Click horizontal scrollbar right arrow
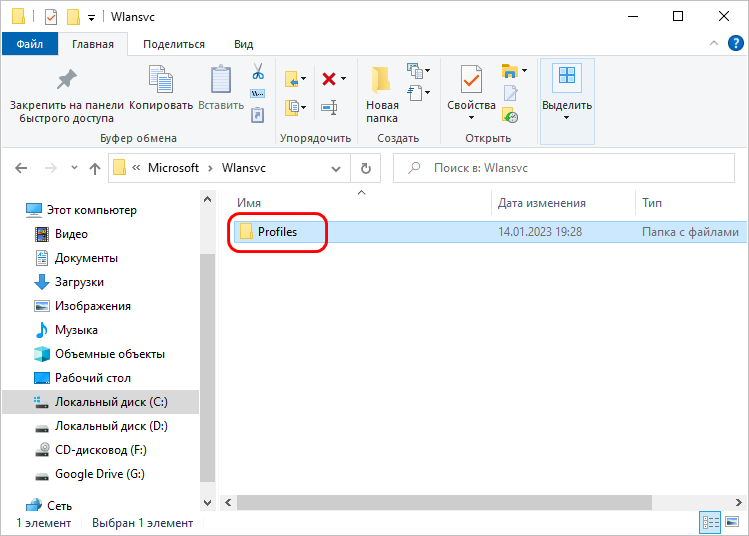The height and width of the screenshot is (536, 749). [x=738, y=503]
